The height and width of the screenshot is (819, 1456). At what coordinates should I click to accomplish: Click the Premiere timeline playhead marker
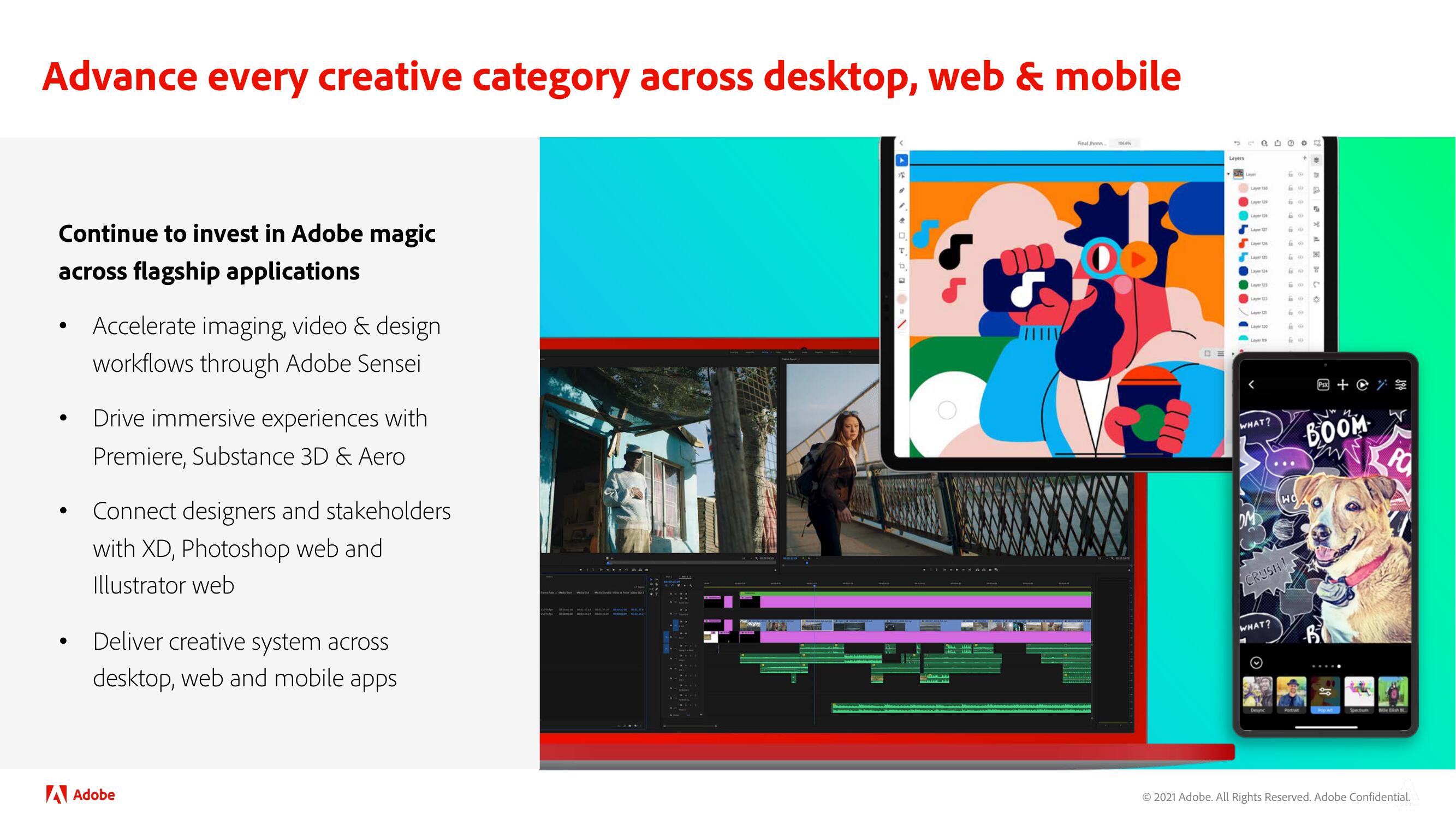point(815,585)
